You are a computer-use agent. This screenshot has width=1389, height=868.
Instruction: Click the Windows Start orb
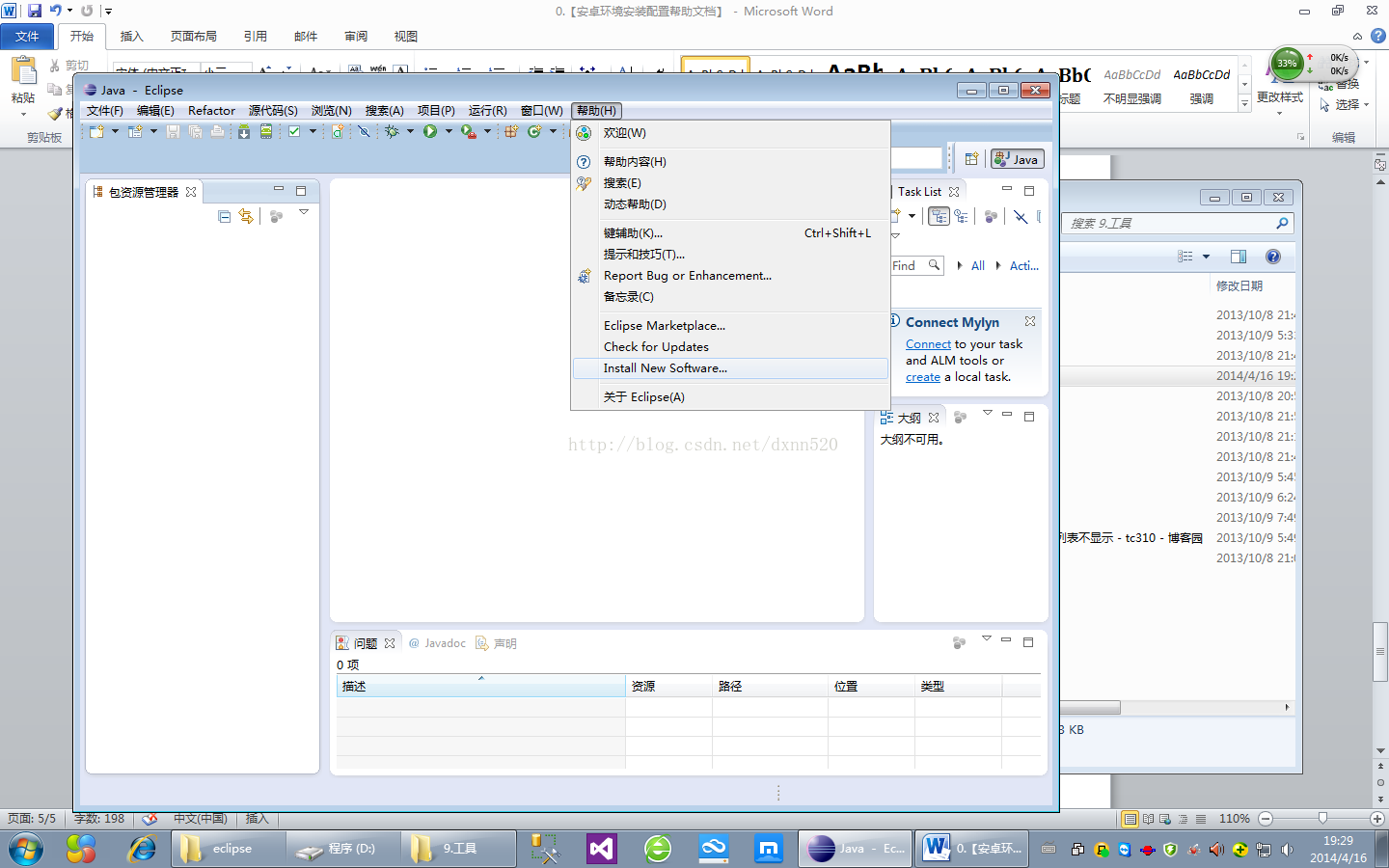point(26,849)
